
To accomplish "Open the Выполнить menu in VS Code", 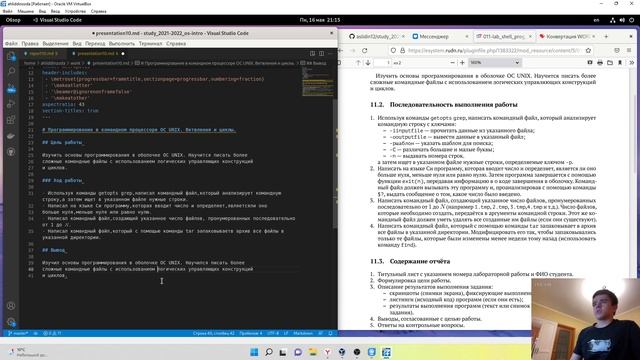I will click(122, 44).
